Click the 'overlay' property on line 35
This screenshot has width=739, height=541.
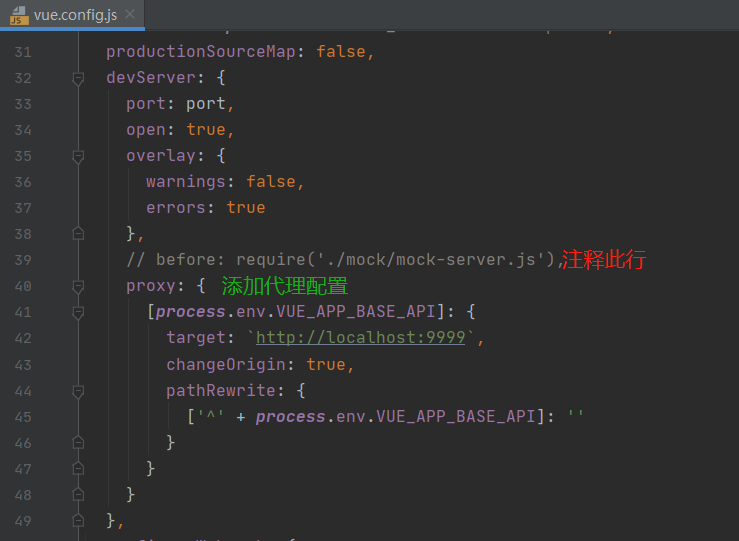(161, 156)
